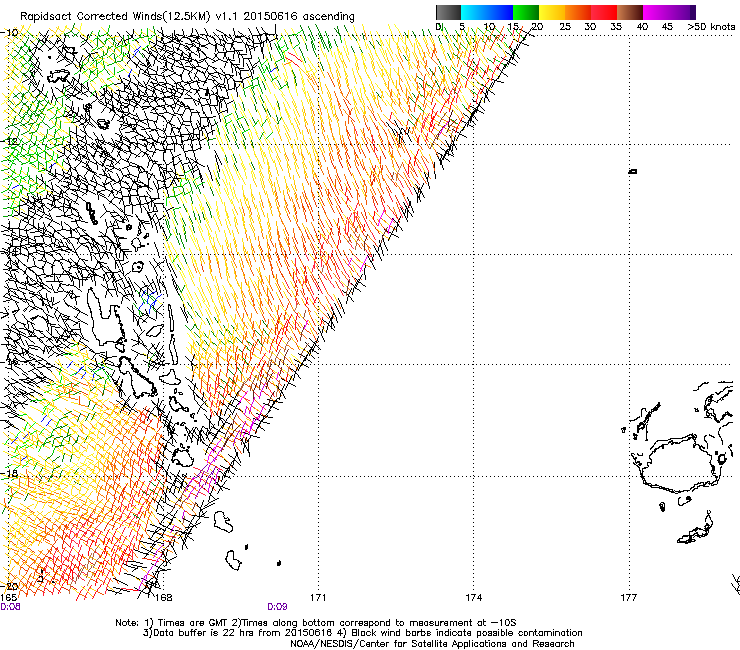Image resolution: width=740 pixels, height=650 pixels.
Task: Click the "165" longitude axis label
Action: 8,598
